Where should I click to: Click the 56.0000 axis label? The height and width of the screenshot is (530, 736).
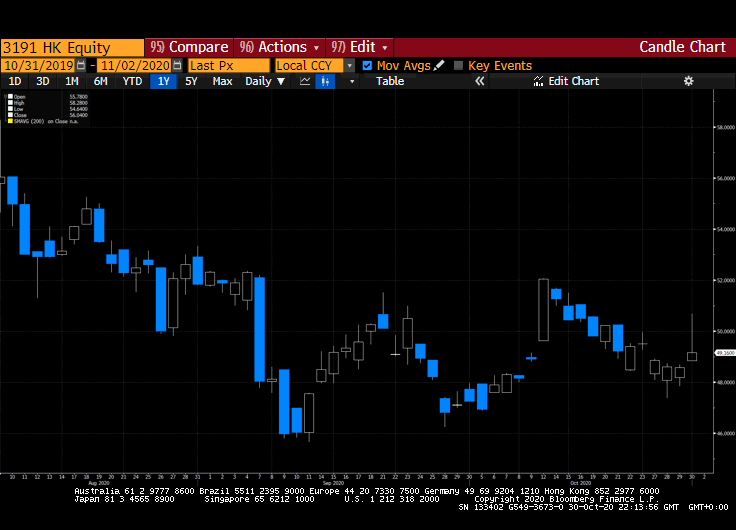726,178
